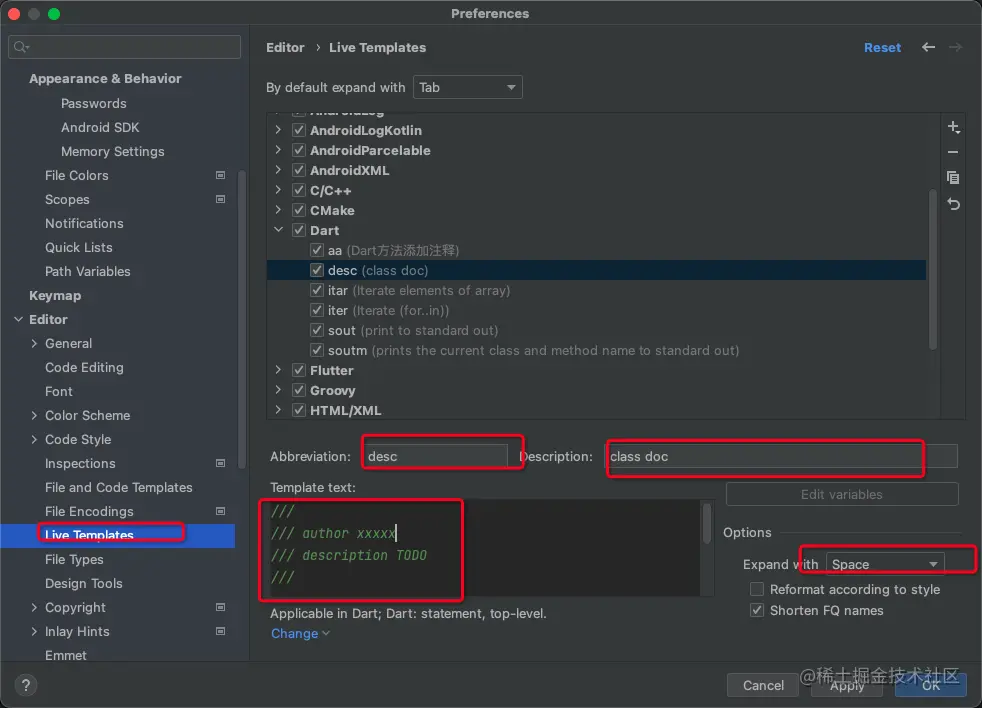Click the project-level icon beside Inspections
Screen dimensions: 982x708
(x=220, y=463)
